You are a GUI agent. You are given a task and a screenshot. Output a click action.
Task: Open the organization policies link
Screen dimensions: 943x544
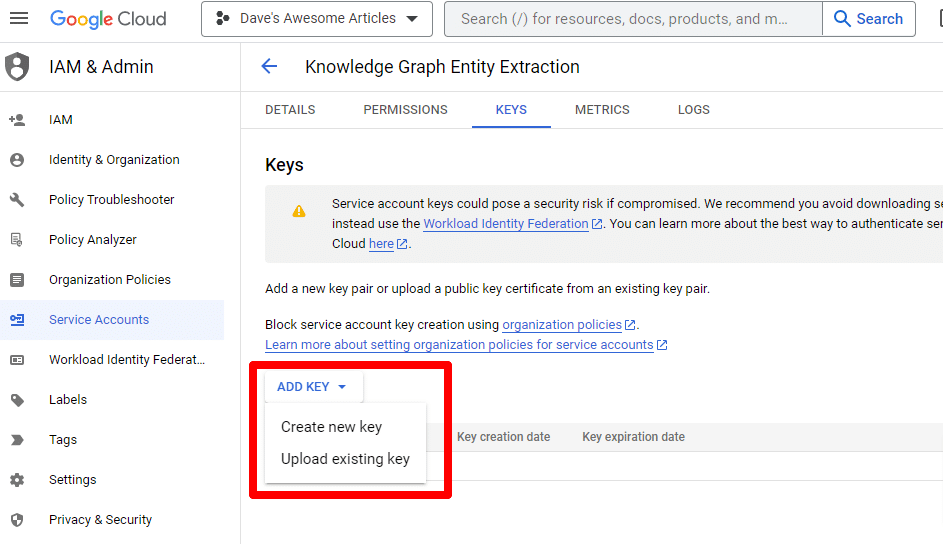pyautogui.click(x=561, y=325)
